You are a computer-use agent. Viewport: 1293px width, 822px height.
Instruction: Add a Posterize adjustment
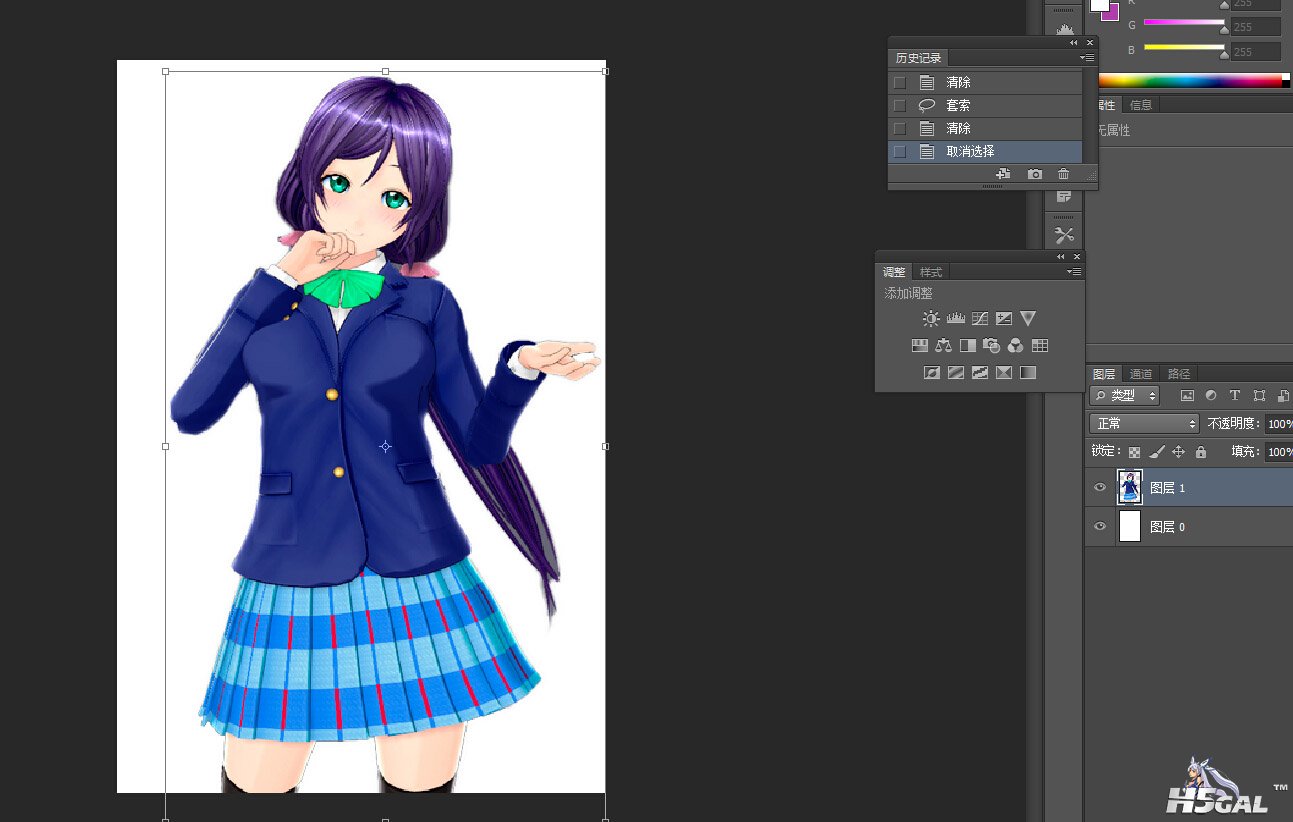click(x=956, y=373)
